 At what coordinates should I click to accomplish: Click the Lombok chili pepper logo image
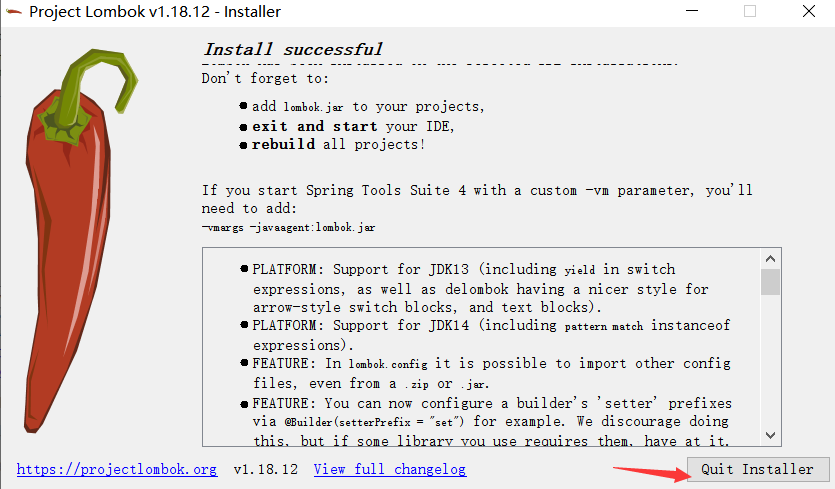(x=78, y=240)
